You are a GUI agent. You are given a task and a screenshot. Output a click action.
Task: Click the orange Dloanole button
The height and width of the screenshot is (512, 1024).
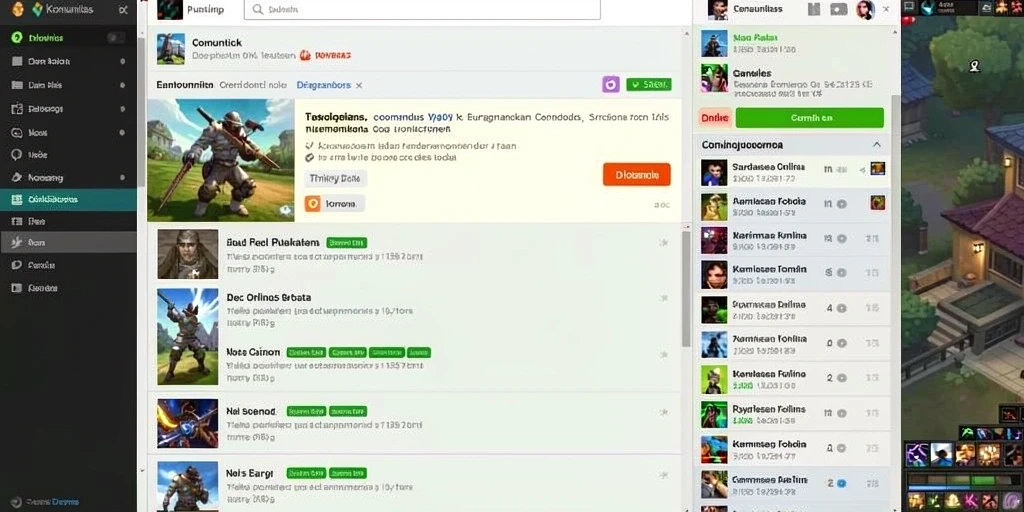click(637, 175)
